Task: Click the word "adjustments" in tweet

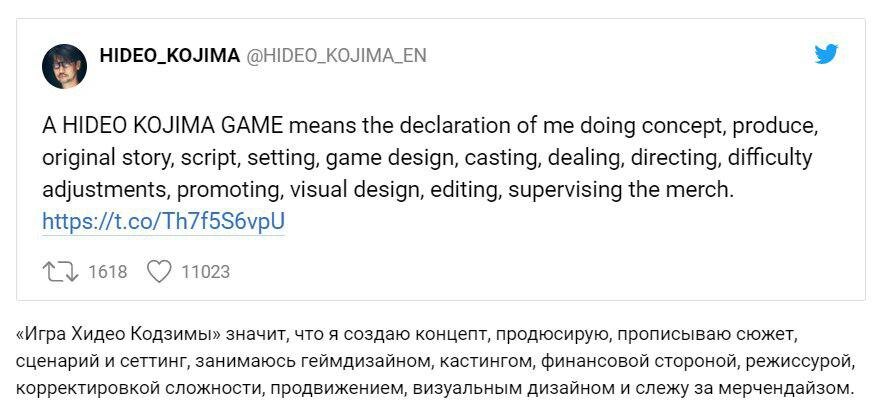Action: (105, 190)
